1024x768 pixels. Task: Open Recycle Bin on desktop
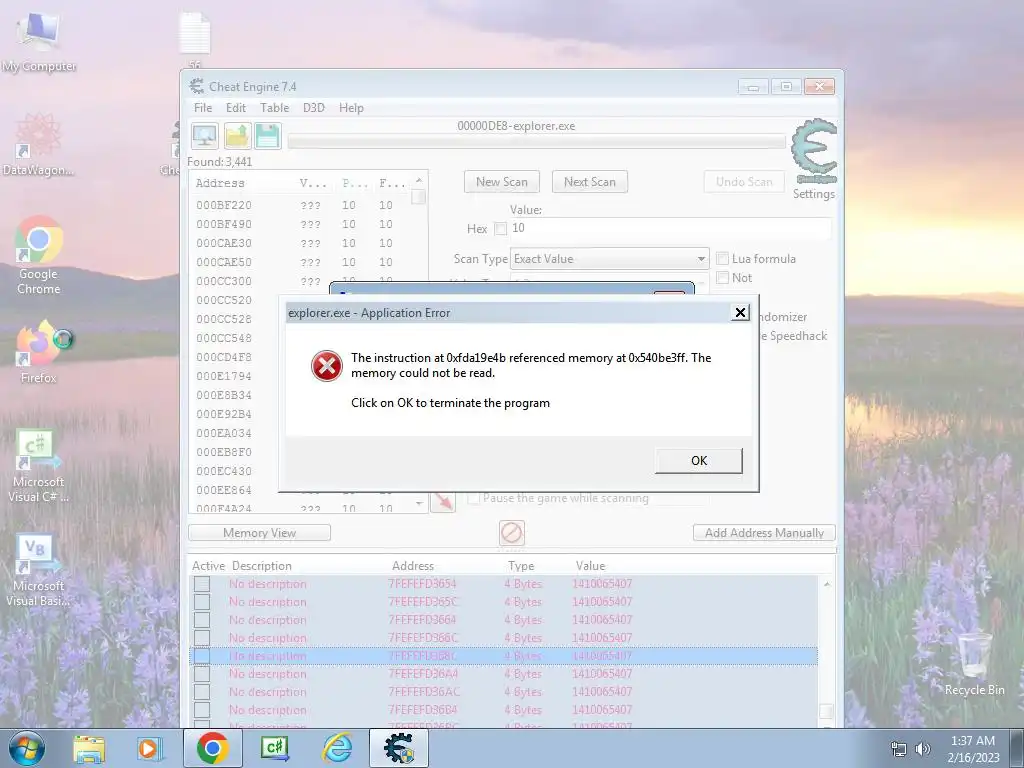coord(974,664)
